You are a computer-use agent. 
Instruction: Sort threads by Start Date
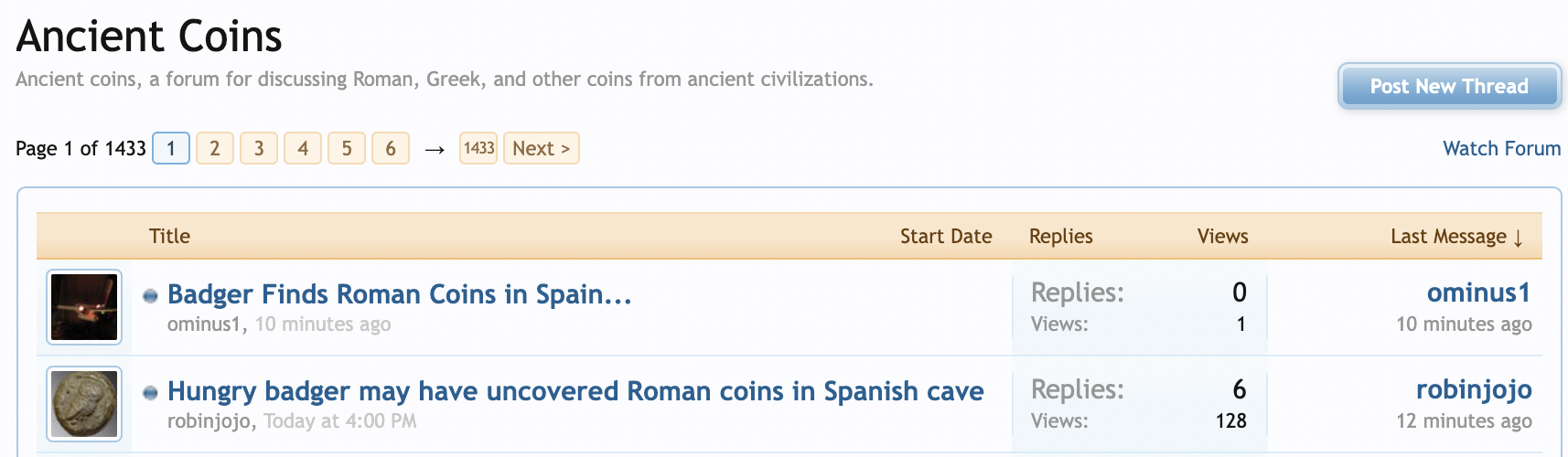[x=945, y=236]
